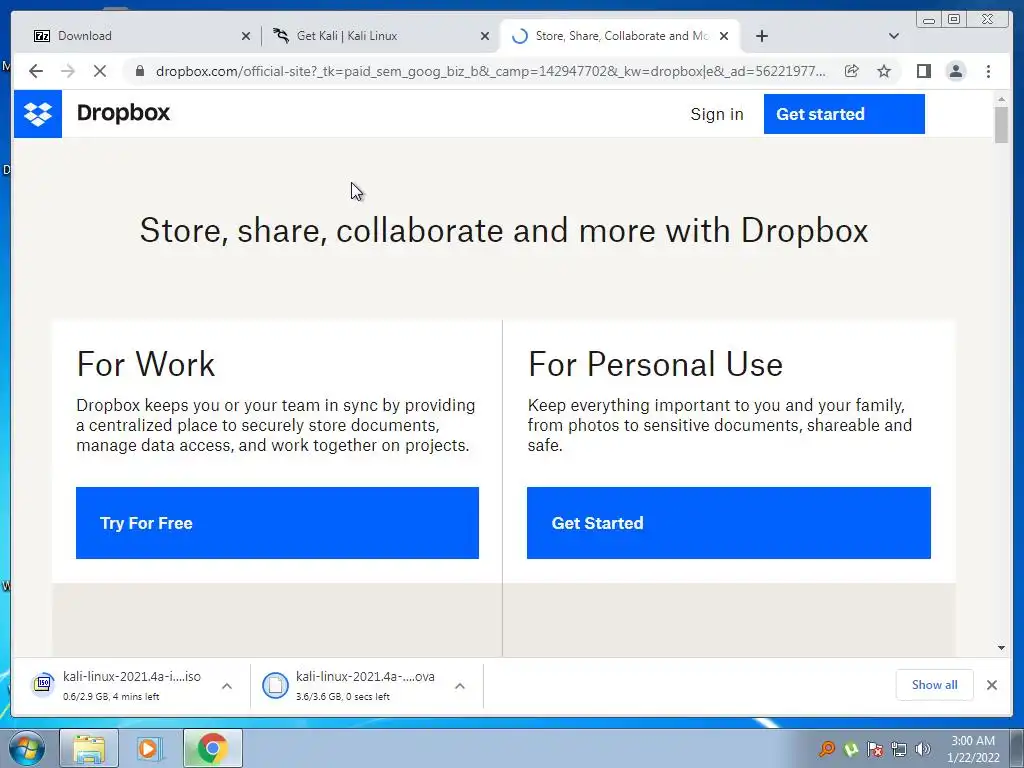Image resolution: width=1024 pixels, height=768 pixels.
Task: Click the kali-linux iso download item
Action: point(124,686)
